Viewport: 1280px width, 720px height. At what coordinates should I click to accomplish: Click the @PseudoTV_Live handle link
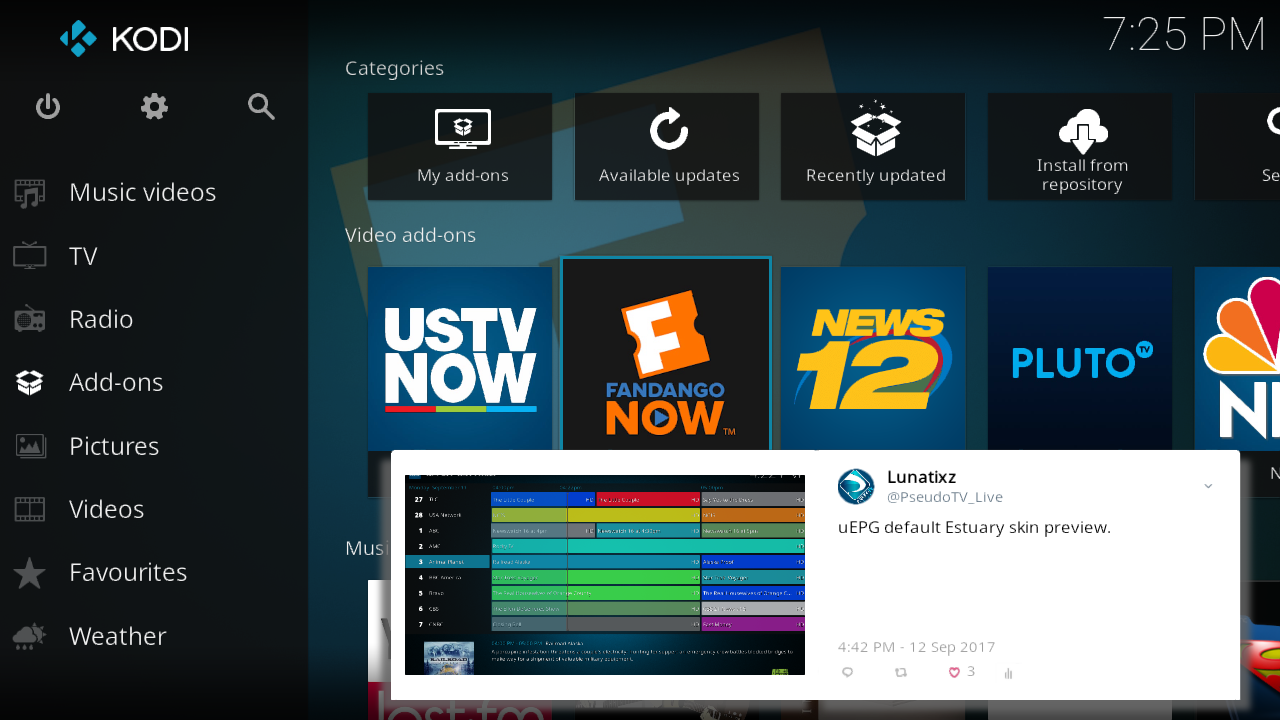[944, 497]
